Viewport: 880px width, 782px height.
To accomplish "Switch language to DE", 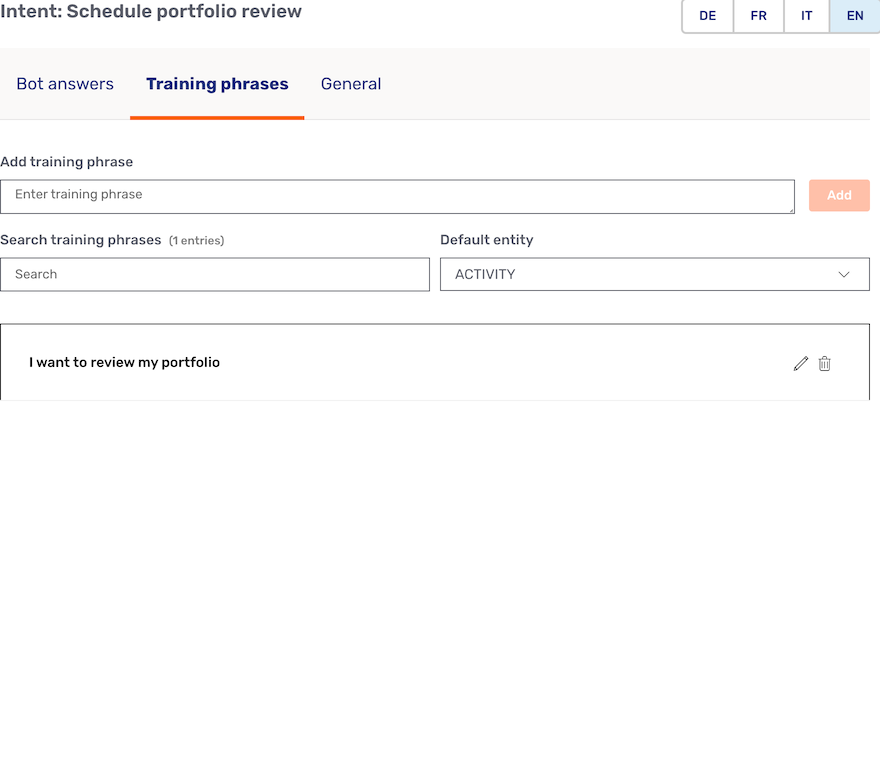I will click(707, 16).
